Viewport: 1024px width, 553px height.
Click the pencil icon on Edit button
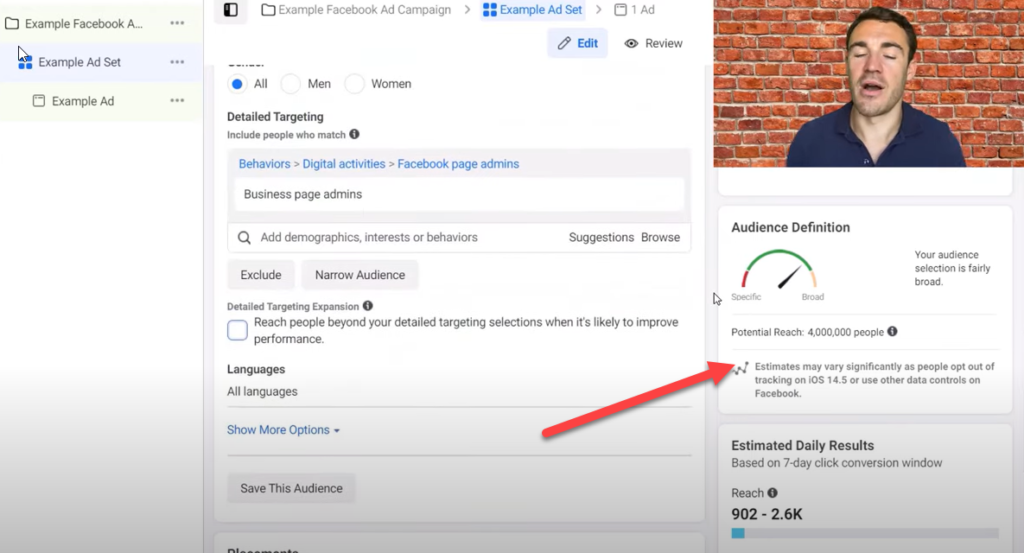(564, 43)
